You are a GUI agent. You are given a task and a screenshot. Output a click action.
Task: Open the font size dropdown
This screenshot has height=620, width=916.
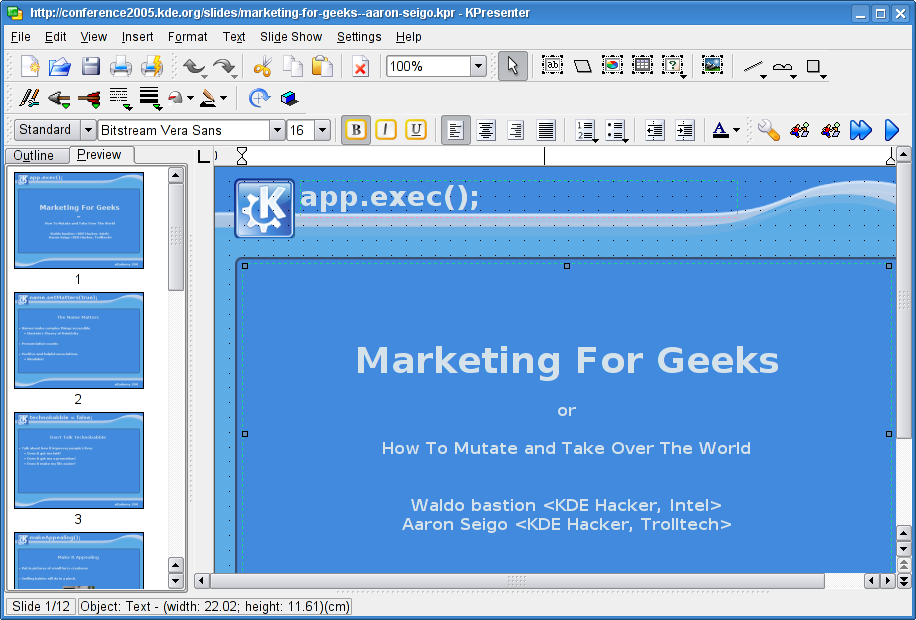point(322,130)
